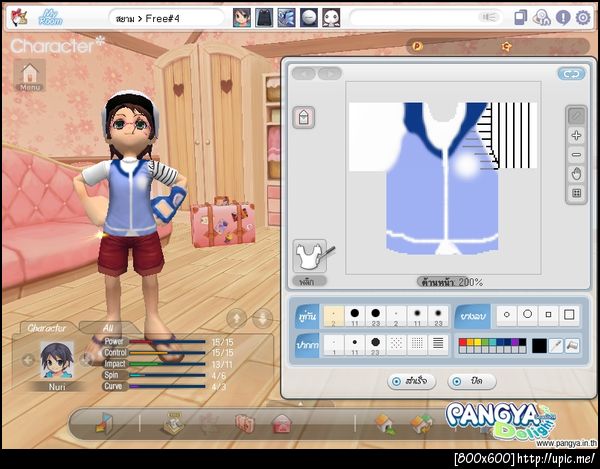Select the pen size 1 in second row

click(334, 345)
